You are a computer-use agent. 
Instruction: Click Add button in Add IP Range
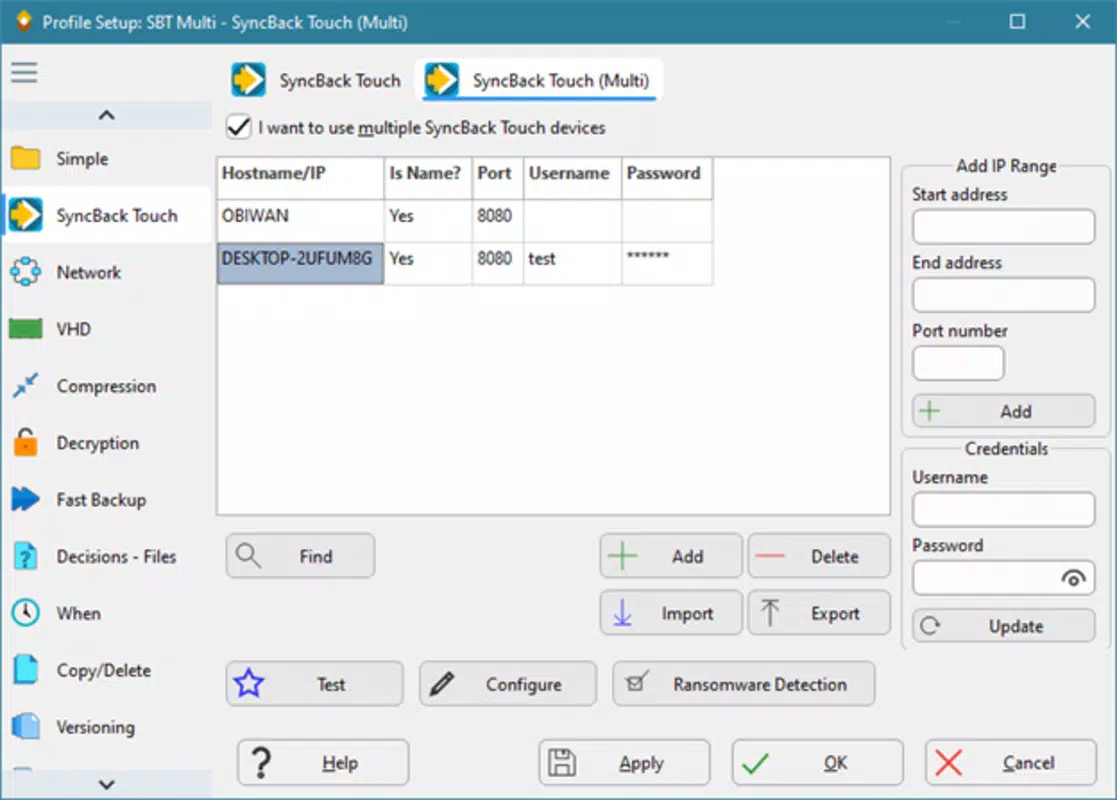coord(1003,411)
